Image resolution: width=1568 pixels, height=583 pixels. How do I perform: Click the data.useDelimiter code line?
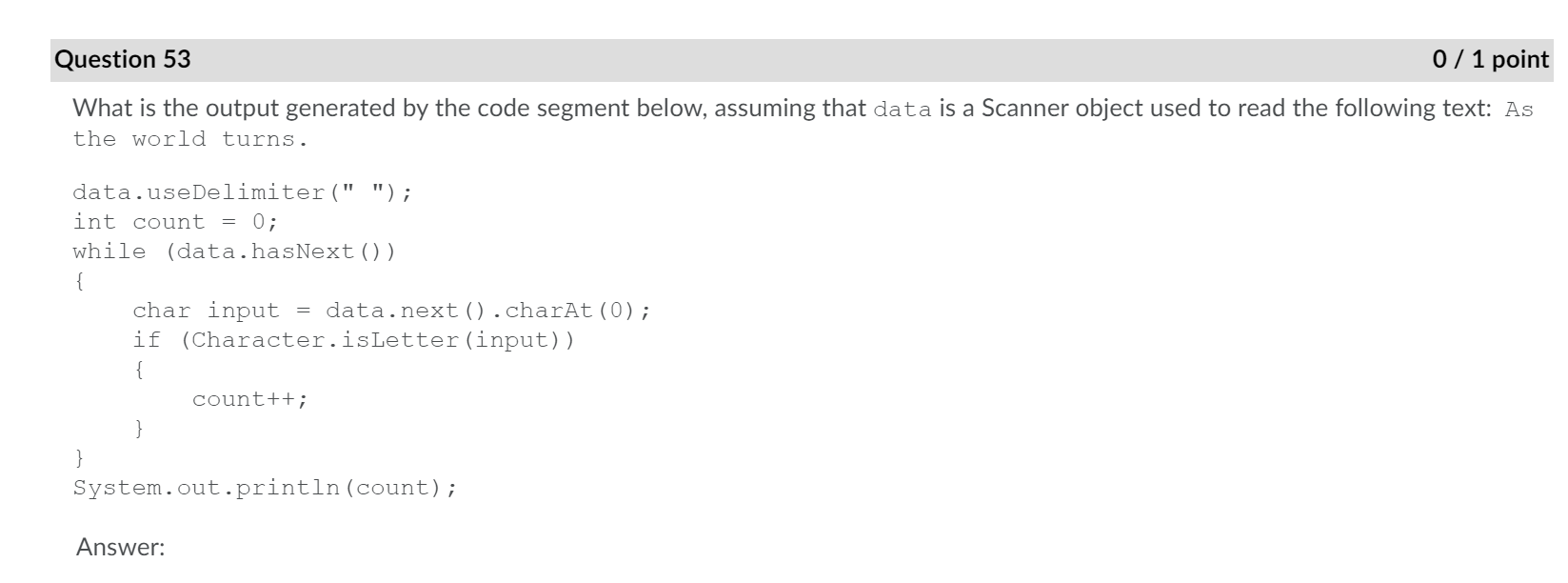[243, 192]
